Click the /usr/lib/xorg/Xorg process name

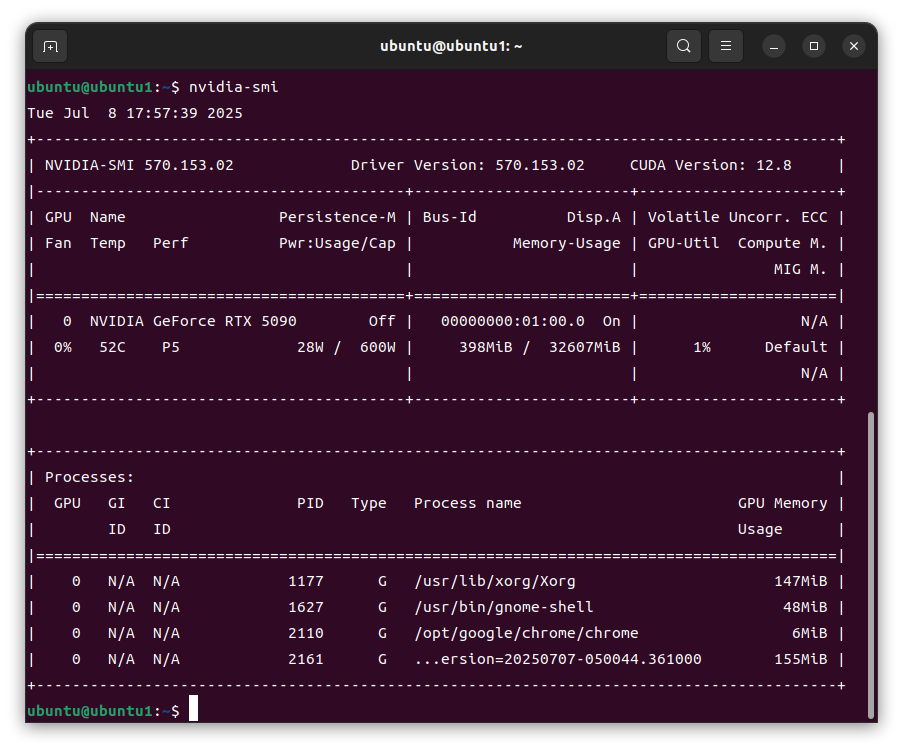click(494, 581)
